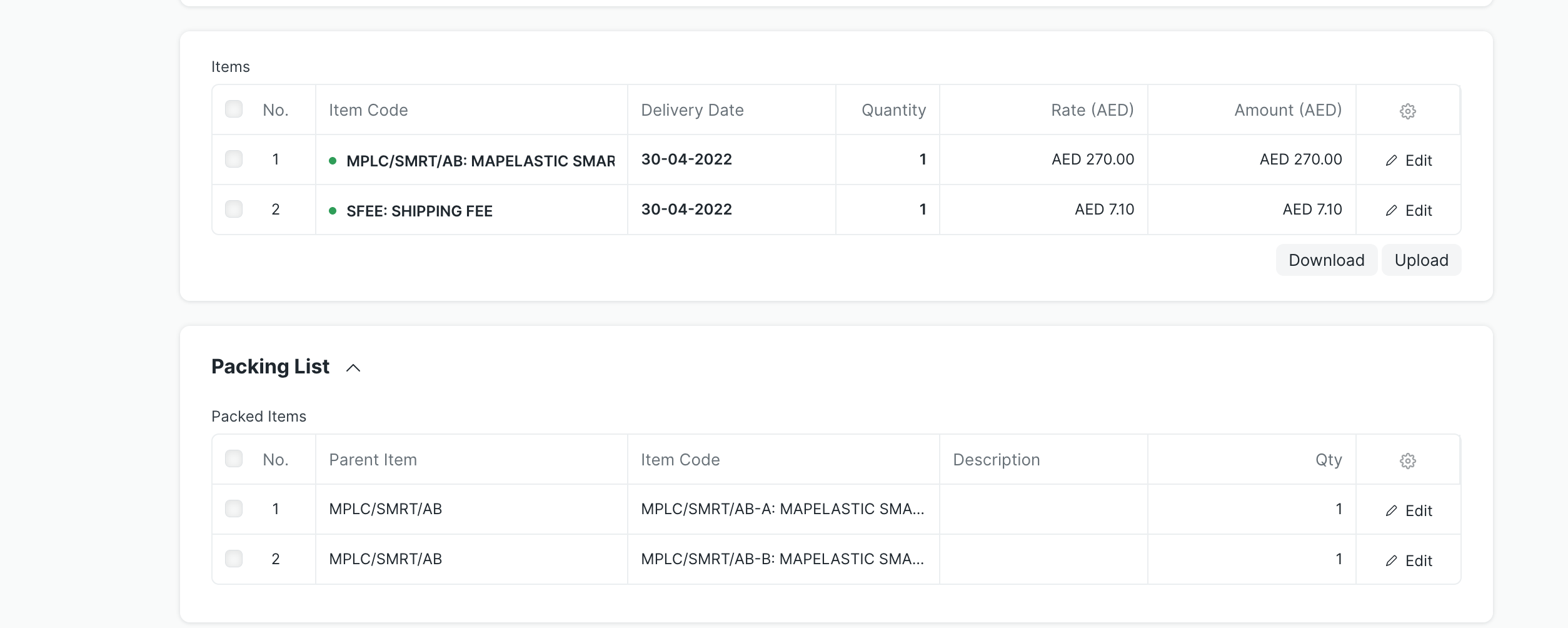Toggle the select-all checkbox in Packed Items
The height and width of the screenshot is (628, 1568).
[x=234, y=458]
